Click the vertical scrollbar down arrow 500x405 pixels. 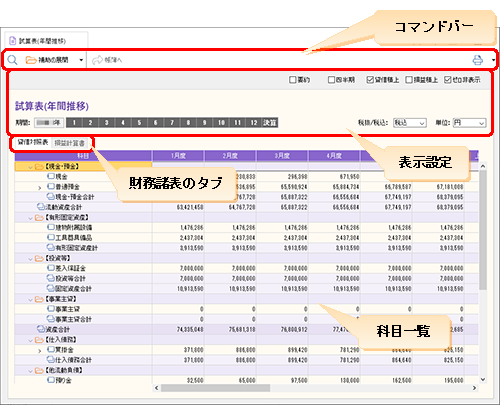[x=483, y=379]
